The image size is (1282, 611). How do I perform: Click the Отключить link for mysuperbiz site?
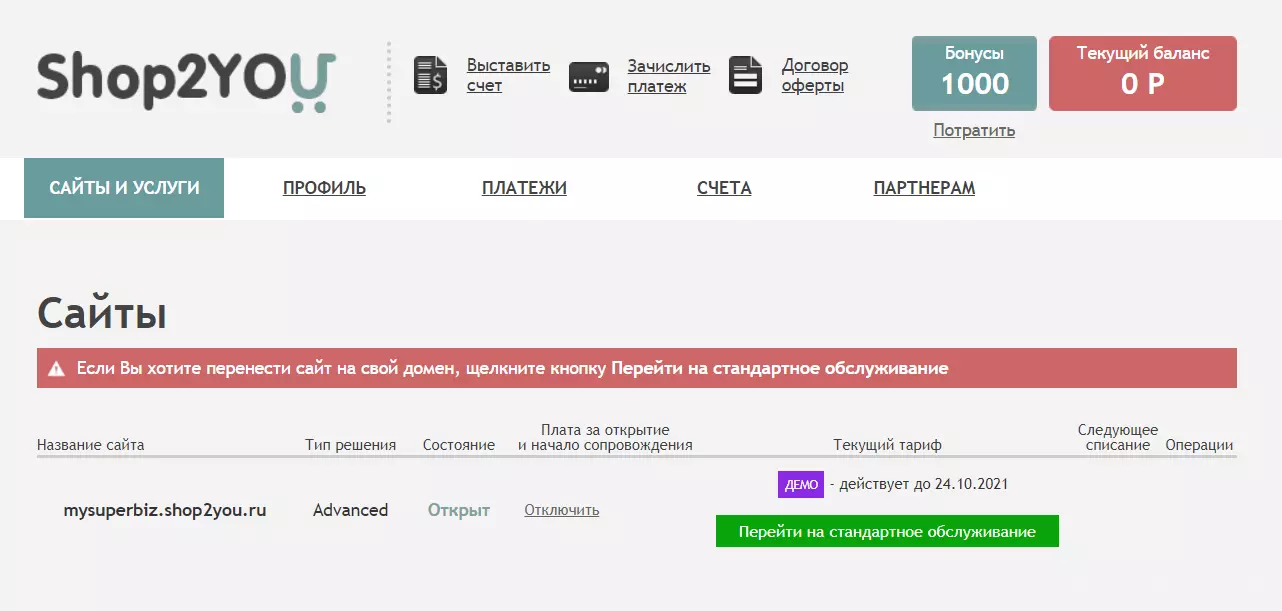562,510
